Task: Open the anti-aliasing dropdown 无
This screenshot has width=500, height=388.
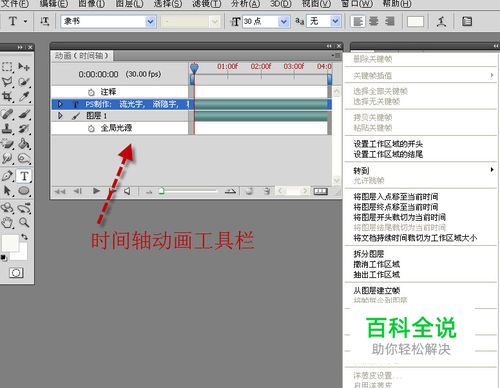Action: (335, 22)
